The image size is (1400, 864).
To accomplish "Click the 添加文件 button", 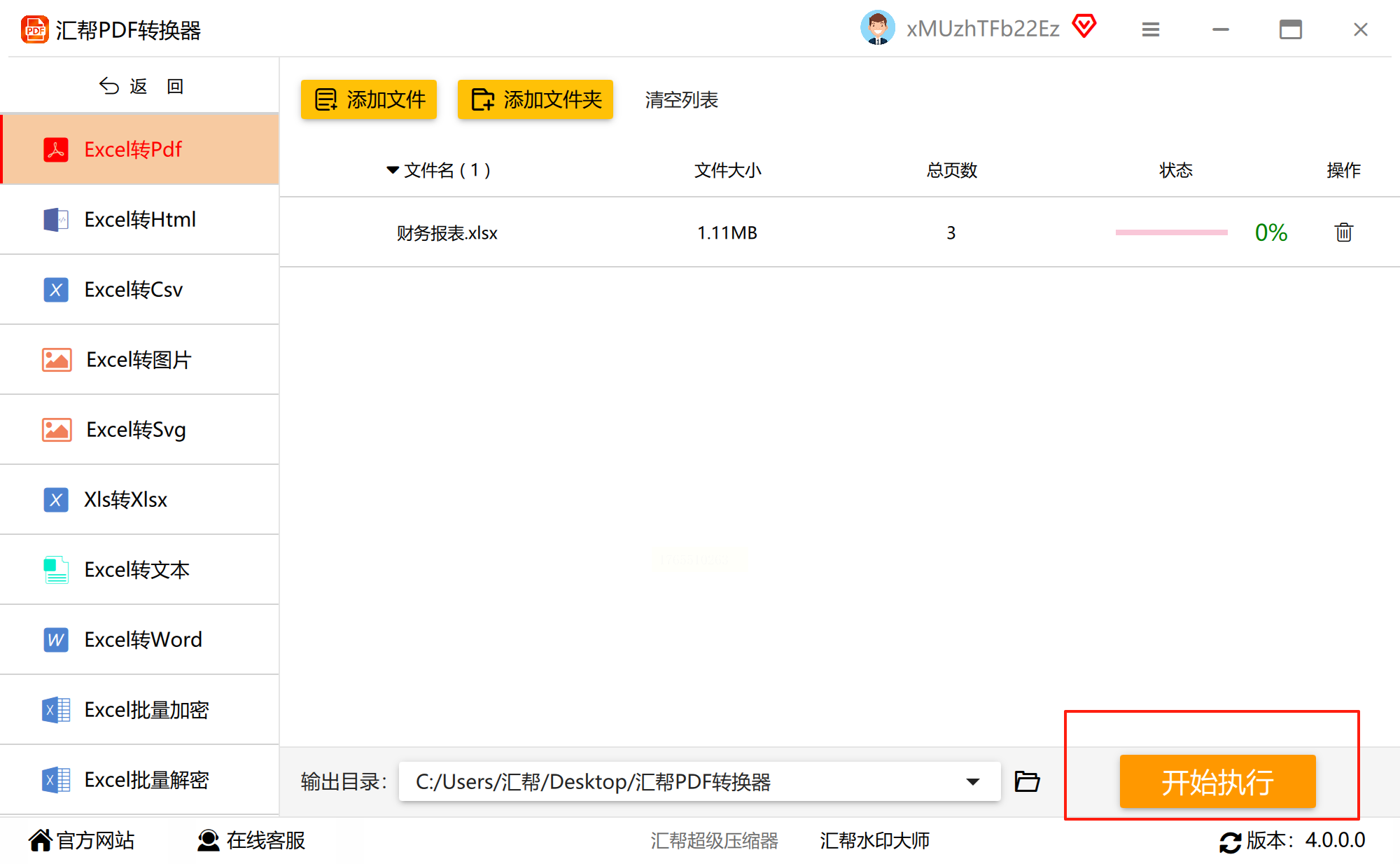I will point(369,99).
